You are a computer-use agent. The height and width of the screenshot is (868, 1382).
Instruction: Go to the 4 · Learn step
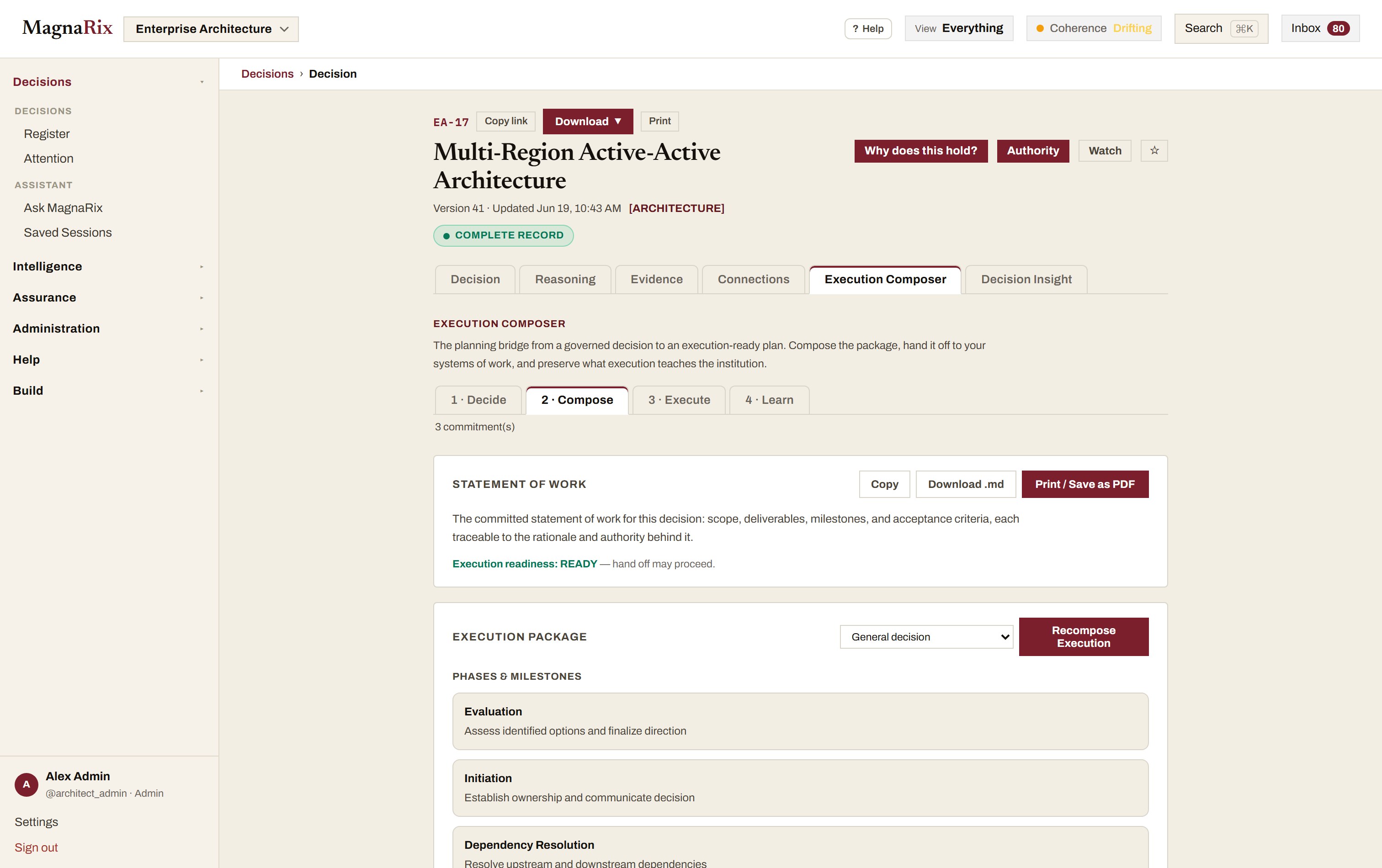(x=769, y=400)
